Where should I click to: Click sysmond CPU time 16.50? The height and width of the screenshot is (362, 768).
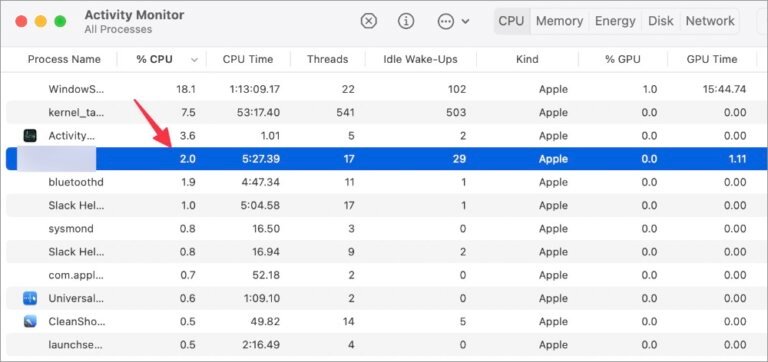(x=267, y=229)
